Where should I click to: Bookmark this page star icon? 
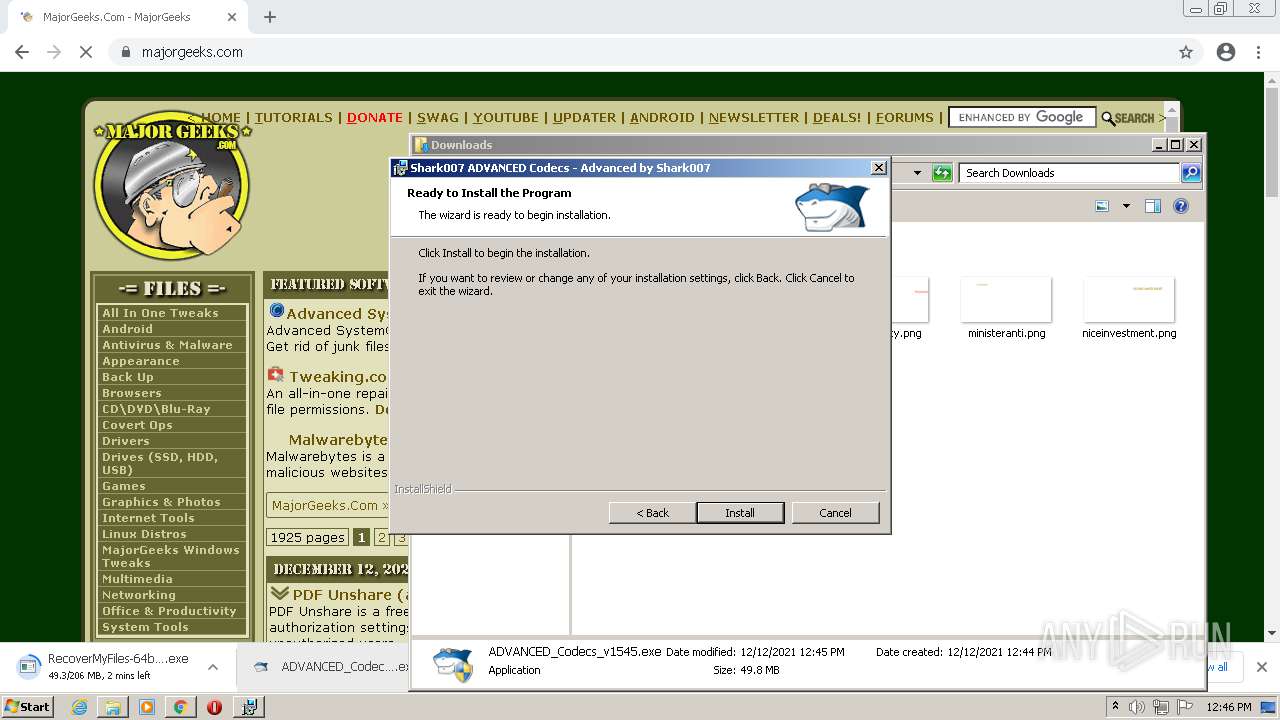[x=1186, y=52]
